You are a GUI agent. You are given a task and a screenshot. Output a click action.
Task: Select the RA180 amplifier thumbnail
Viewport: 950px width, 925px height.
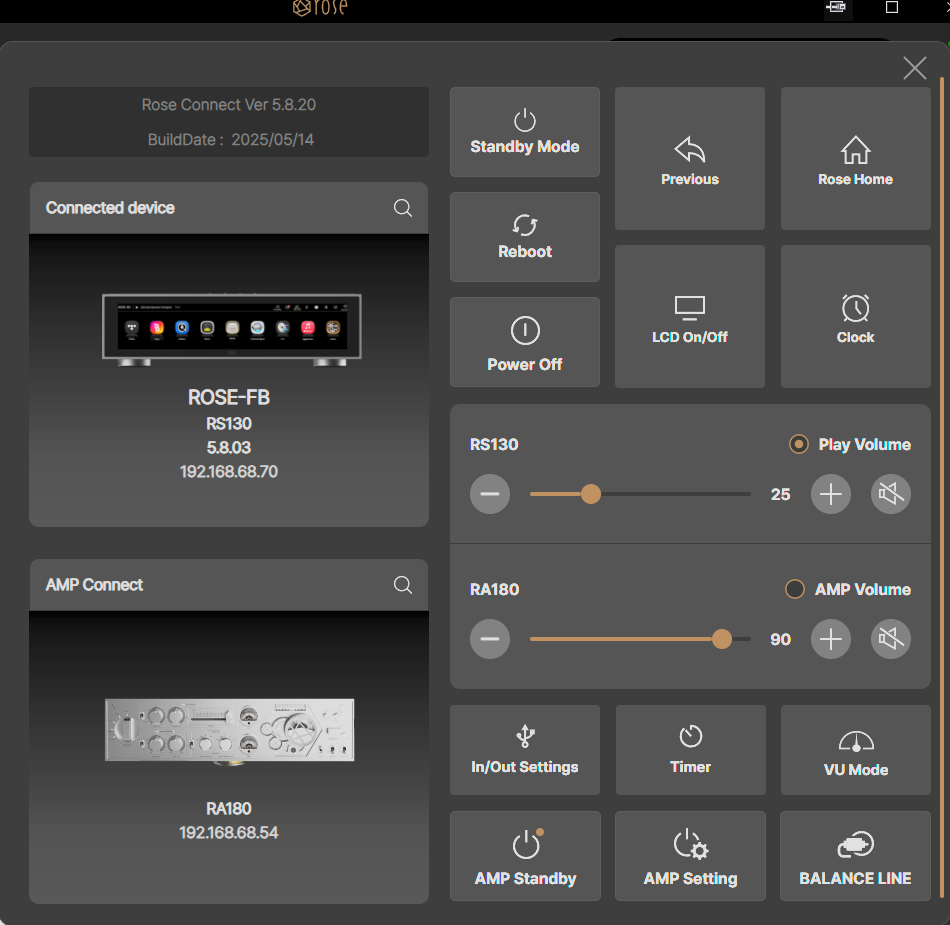click(x=230, y=732)
